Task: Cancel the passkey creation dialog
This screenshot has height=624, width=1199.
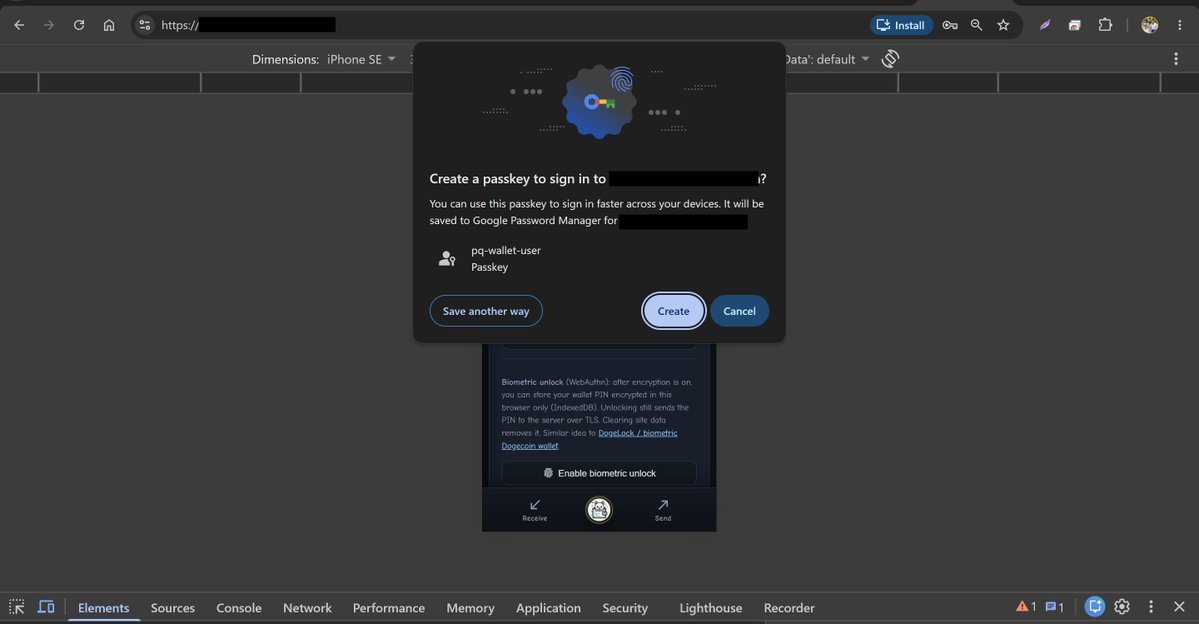Action: (739, 311)
